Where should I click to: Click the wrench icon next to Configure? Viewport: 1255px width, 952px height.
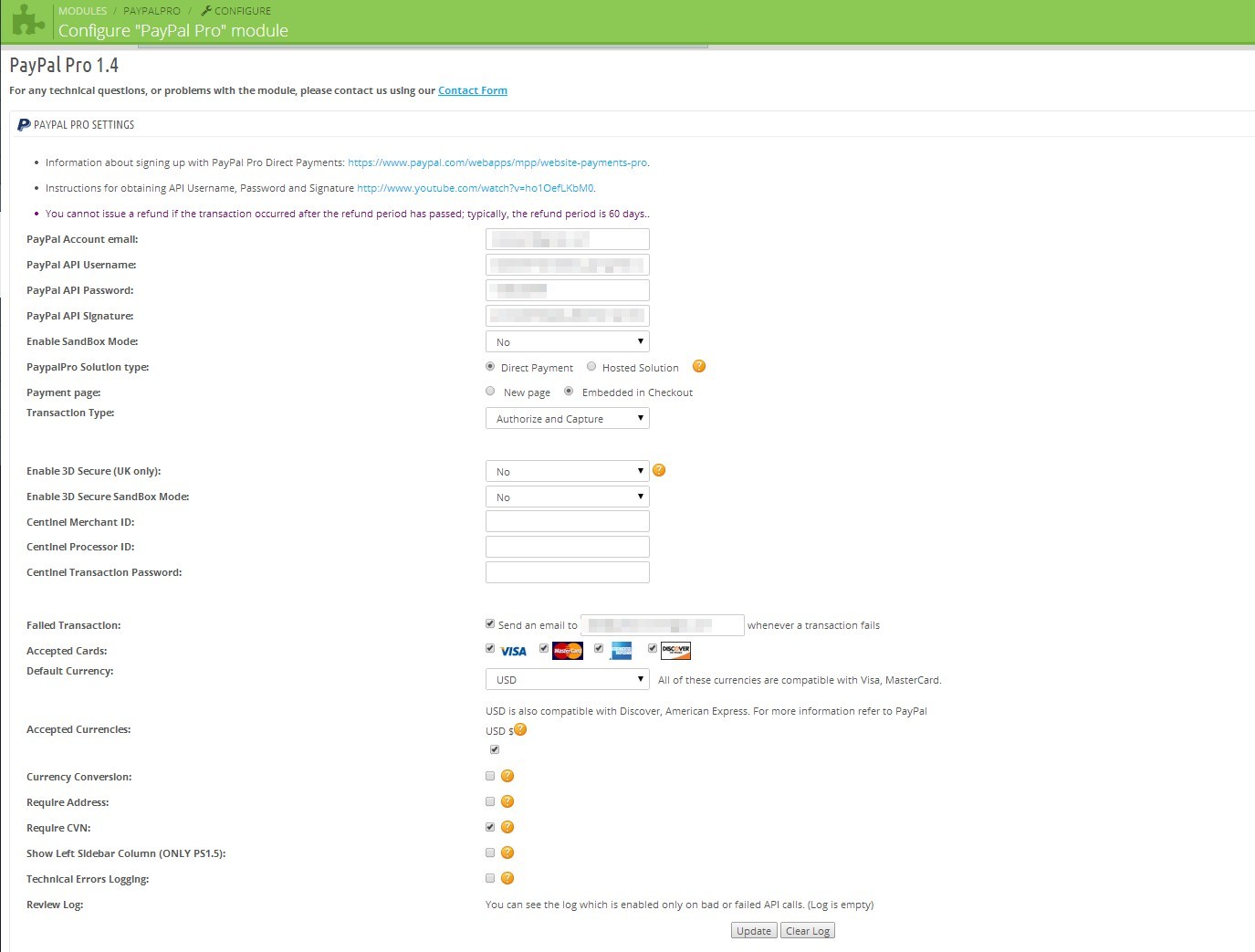coord(206,11)
